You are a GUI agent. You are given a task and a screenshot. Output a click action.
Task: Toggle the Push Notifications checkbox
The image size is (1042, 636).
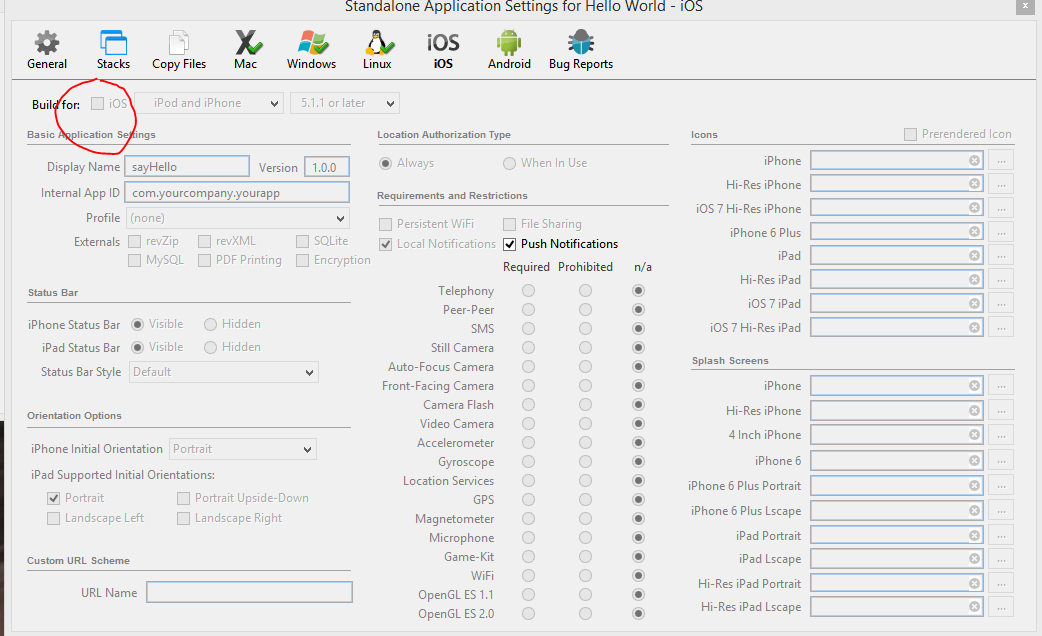pyautogui.click(x=510, y=244)
